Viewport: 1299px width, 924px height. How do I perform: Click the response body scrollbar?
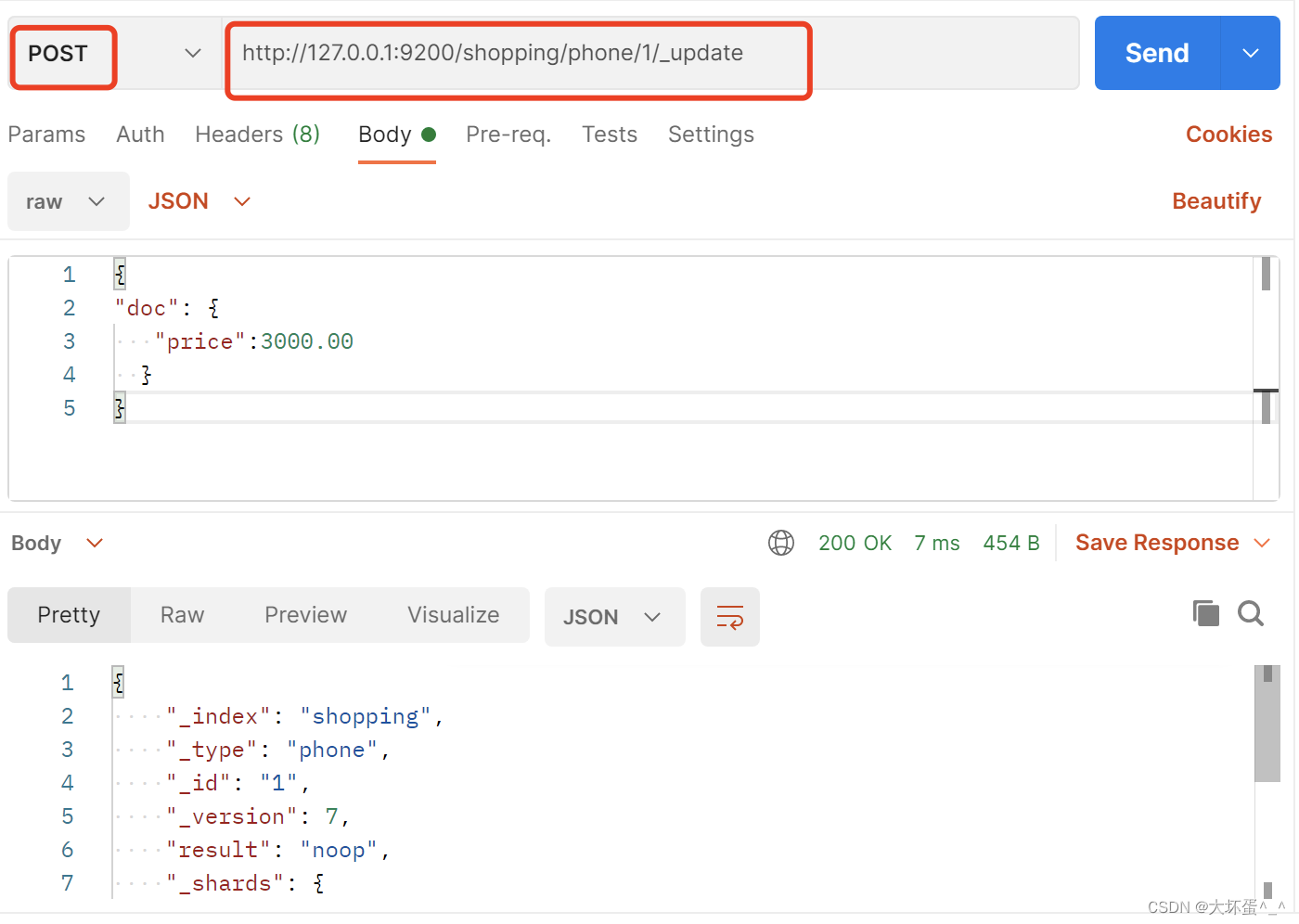pyautogui.click(x=1267, y=724)
